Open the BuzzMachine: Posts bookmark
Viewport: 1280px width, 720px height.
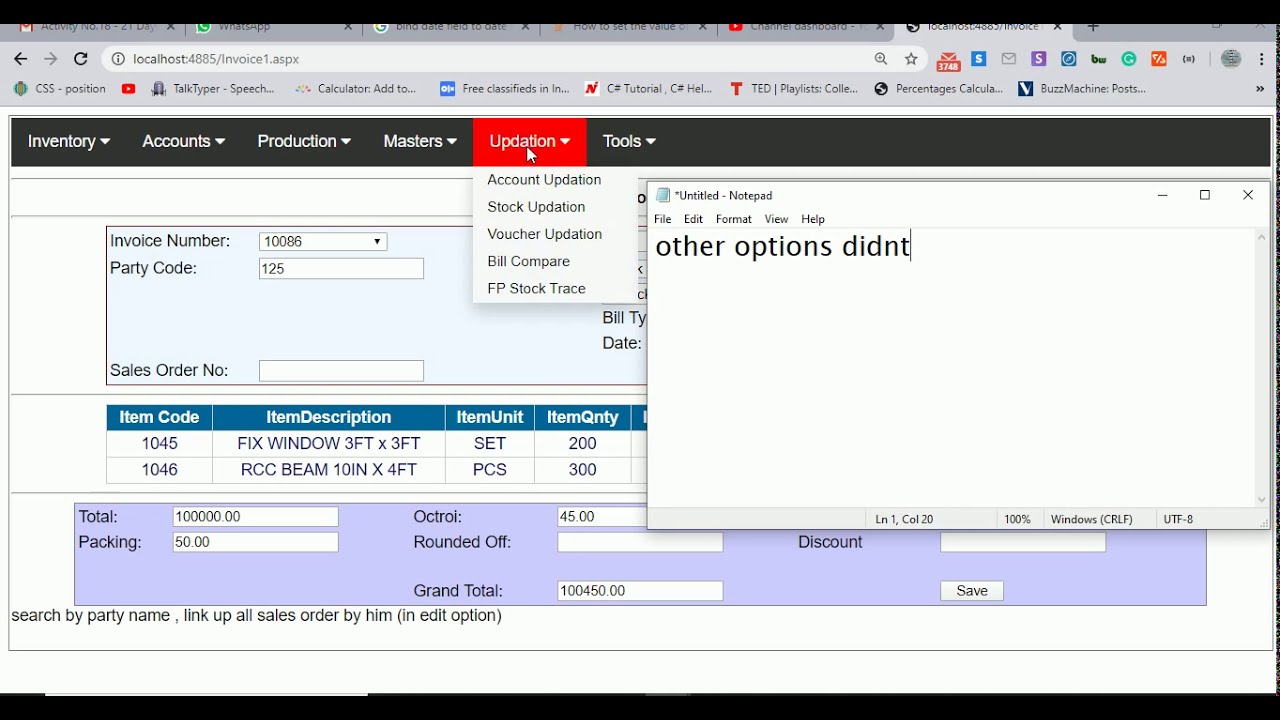[1082, 89]
